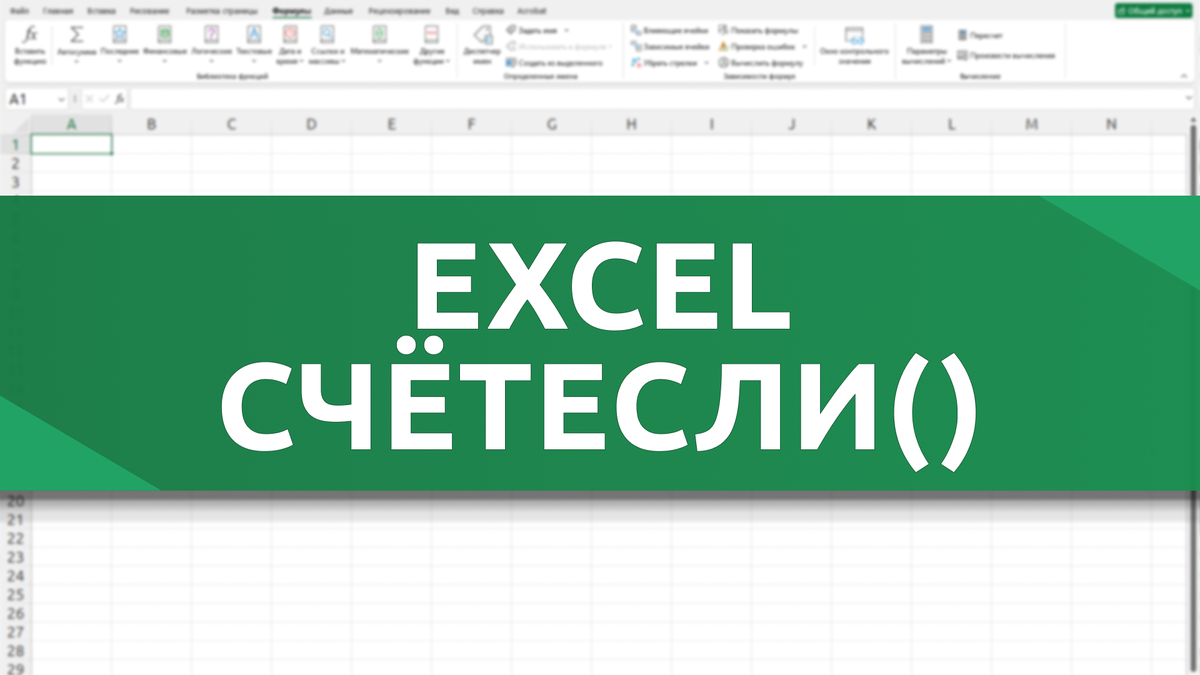1200x675 pixels.
Task: Switch to the Данные tab
Action: coord(338,9)
